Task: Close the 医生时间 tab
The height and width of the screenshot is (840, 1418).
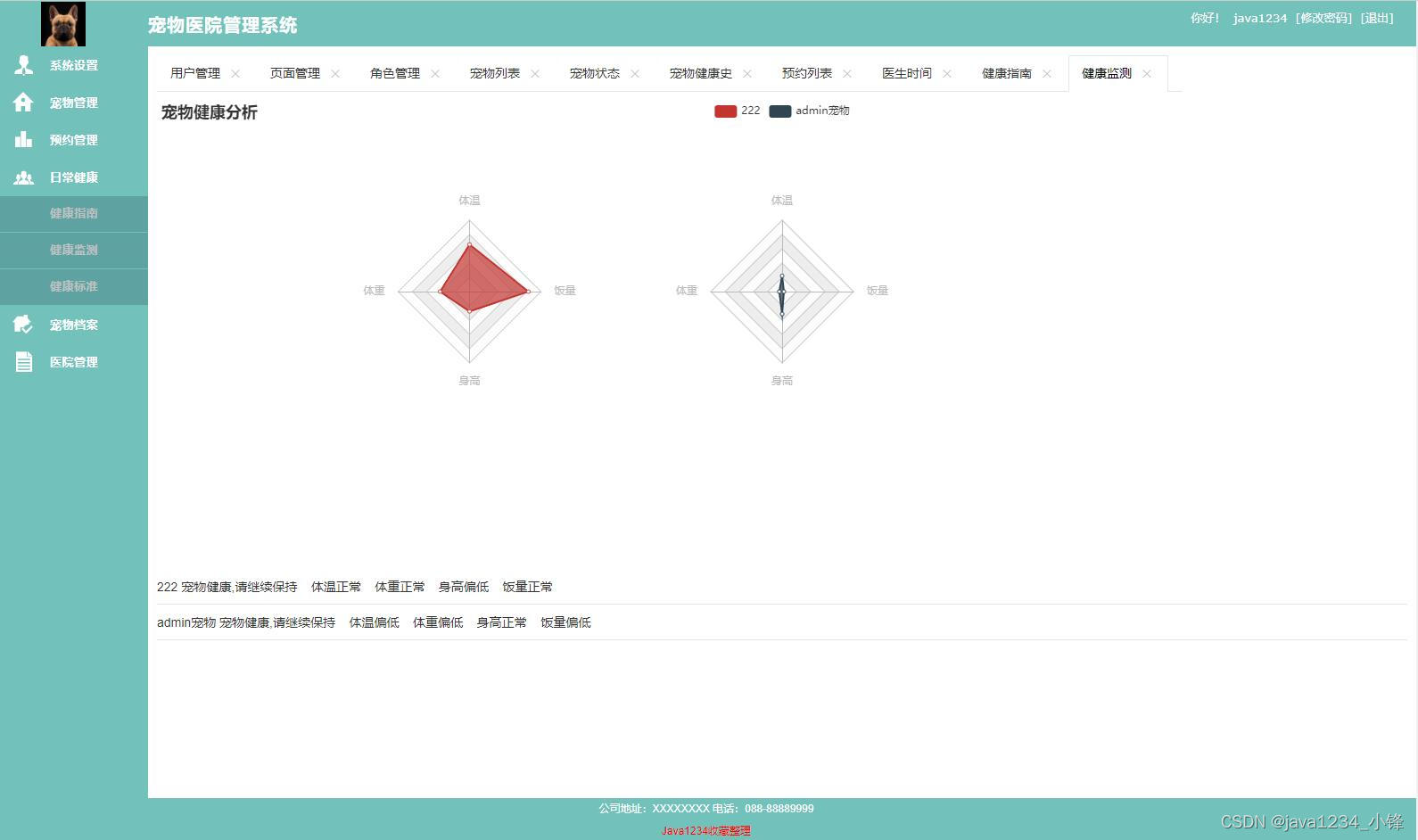Action: tap(947, 74)
